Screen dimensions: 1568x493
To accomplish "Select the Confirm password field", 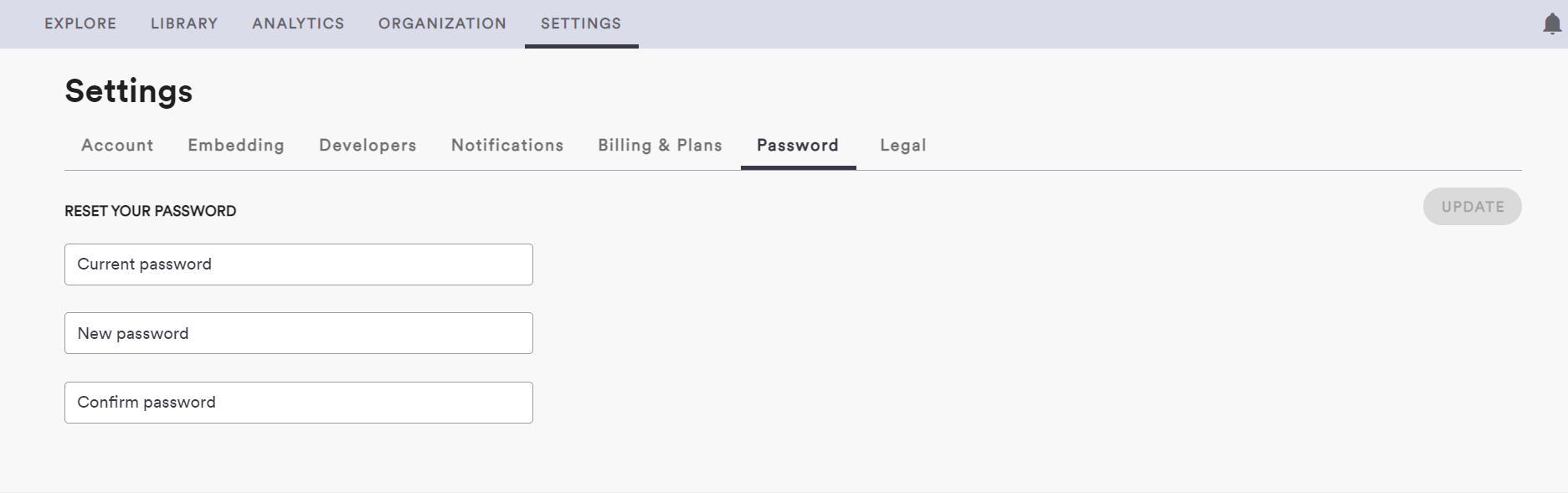I will click(x=298, y=403).
